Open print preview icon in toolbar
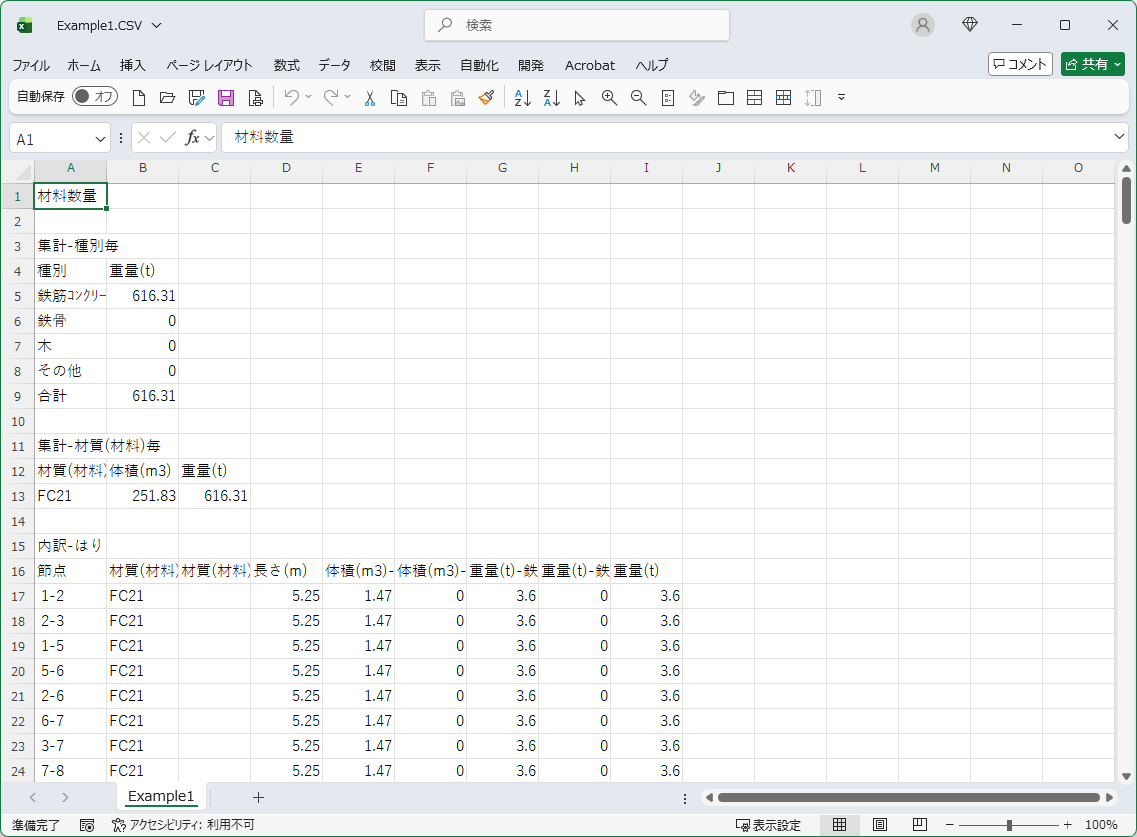The width and height of the screenshot is (1137, 837). (x=255, y=97)
